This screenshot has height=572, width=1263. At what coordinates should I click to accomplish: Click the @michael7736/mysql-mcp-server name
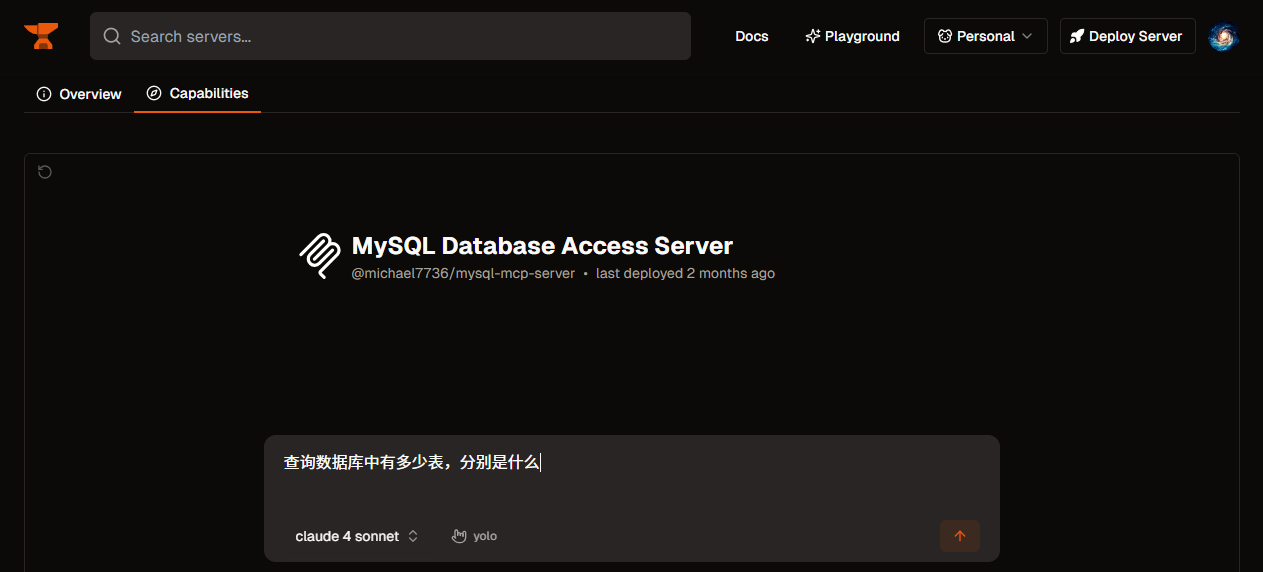(463, 273)
